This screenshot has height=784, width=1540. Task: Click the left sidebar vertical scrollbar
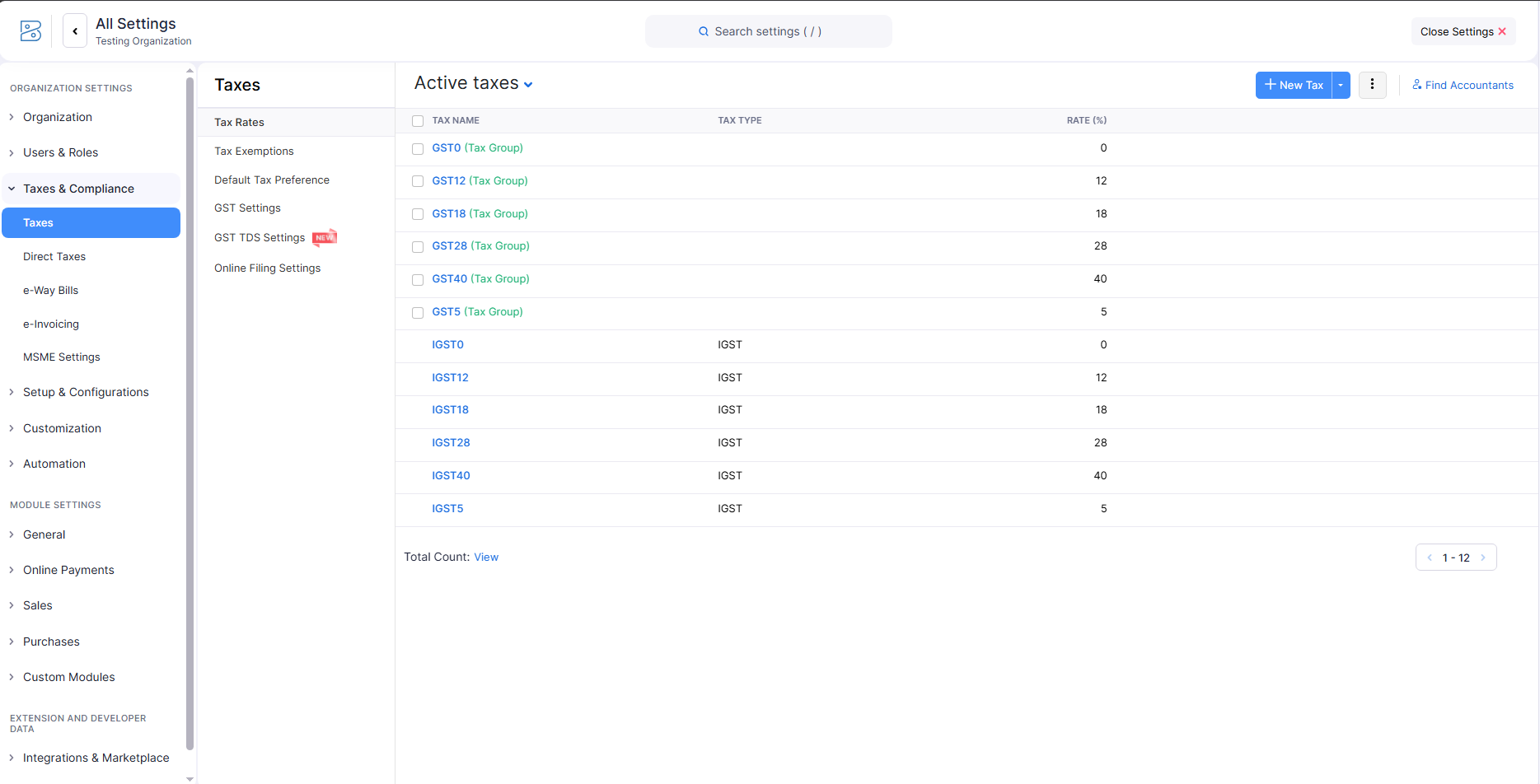click(x=190, y=412)
